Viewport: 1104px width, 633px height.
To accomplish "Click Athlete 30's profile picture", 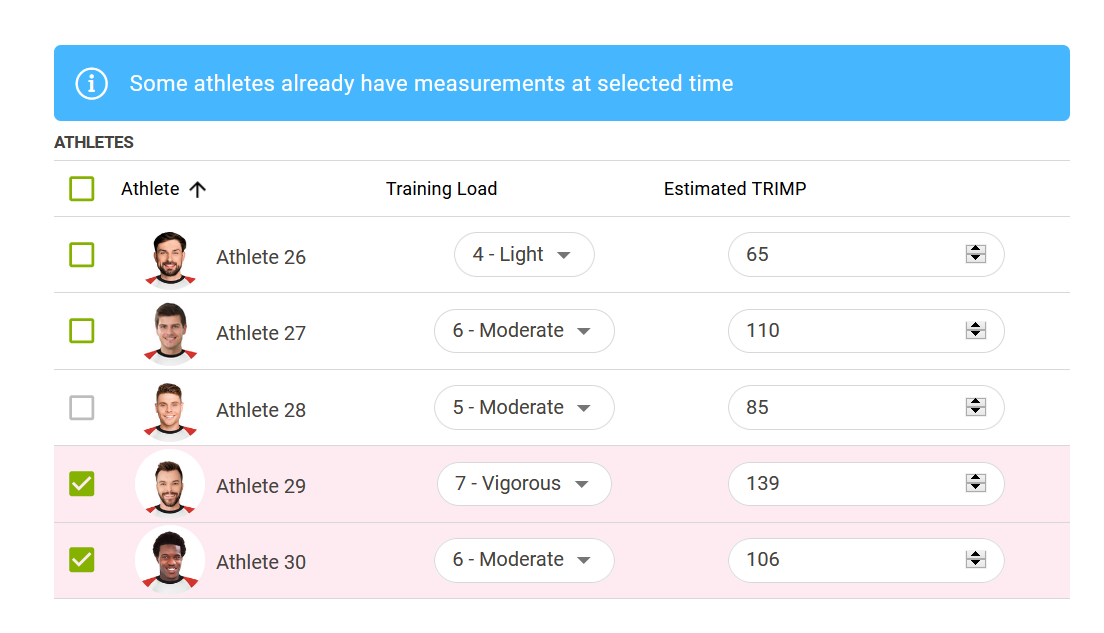I will coord(170,560).
